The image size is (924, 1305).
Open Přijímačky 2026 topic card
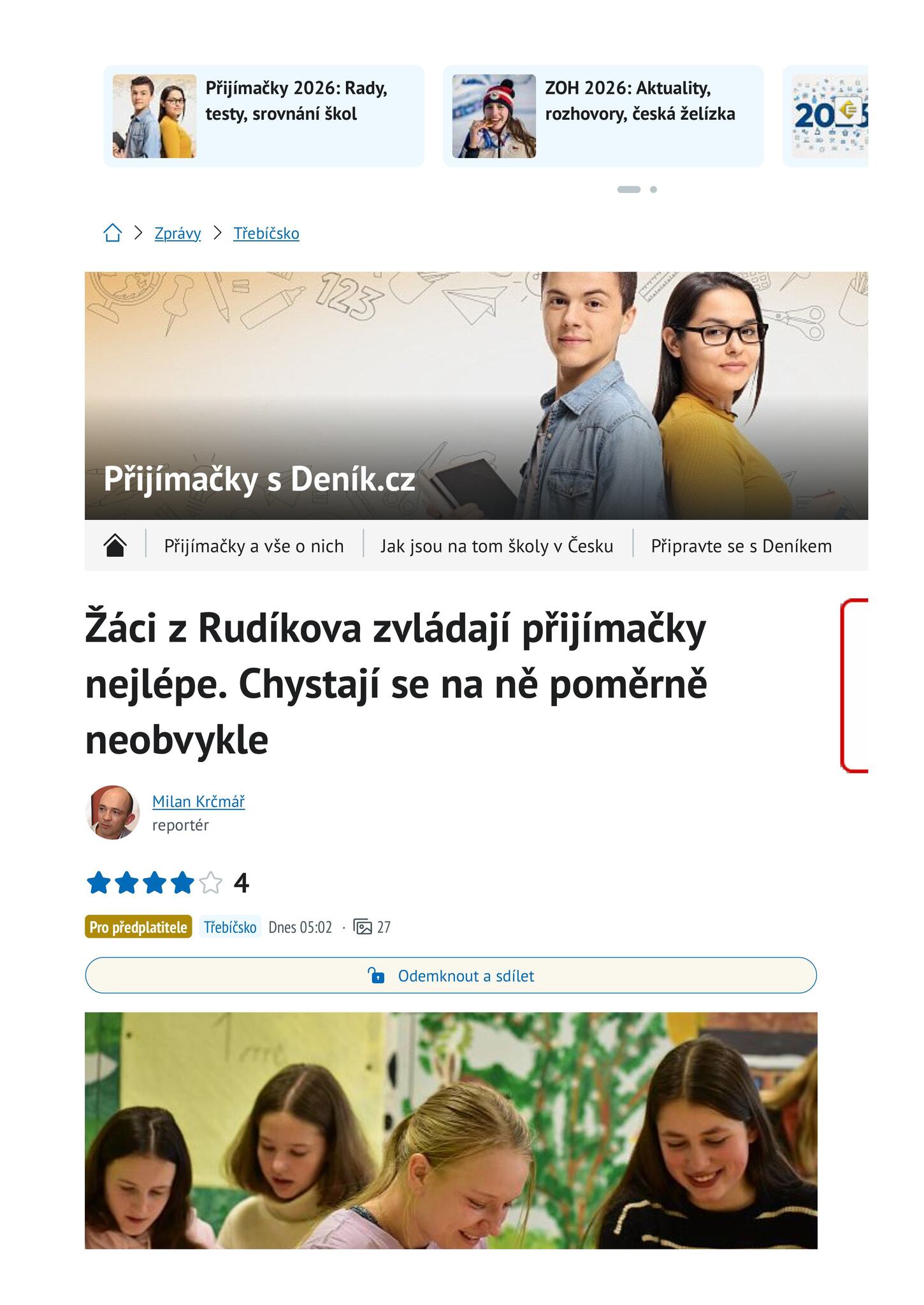click(264, 116)
